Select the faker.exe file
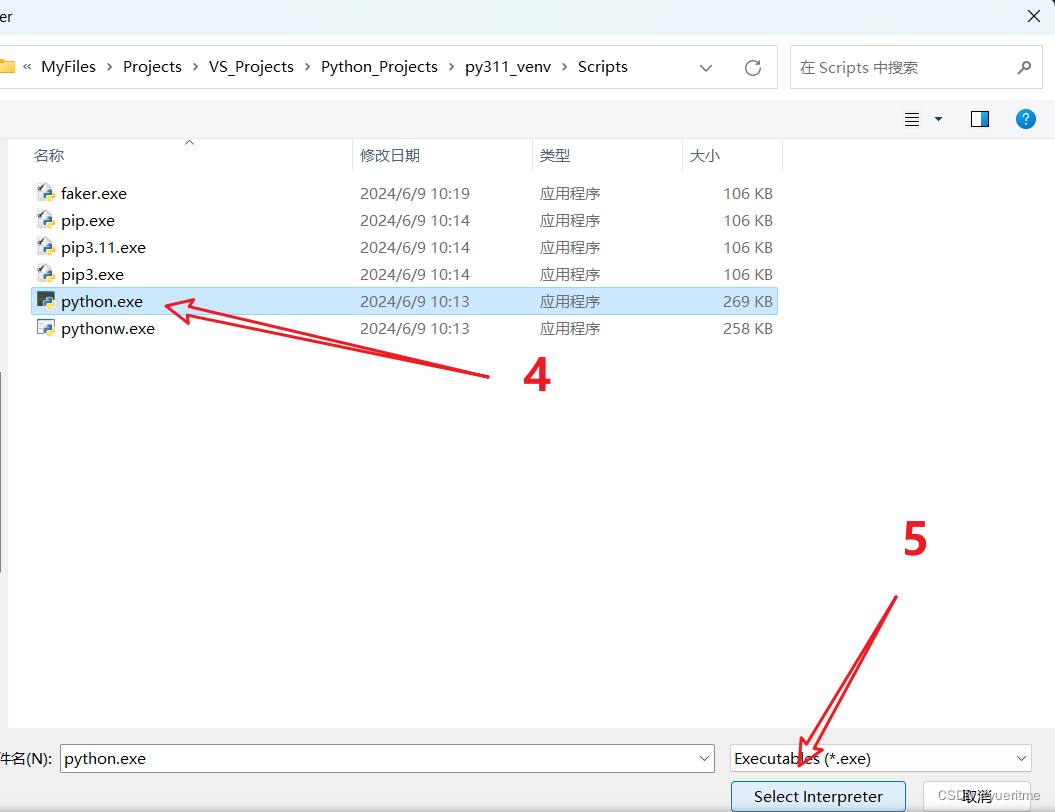This screenshot has height=812, width=1055. point(90,193)
